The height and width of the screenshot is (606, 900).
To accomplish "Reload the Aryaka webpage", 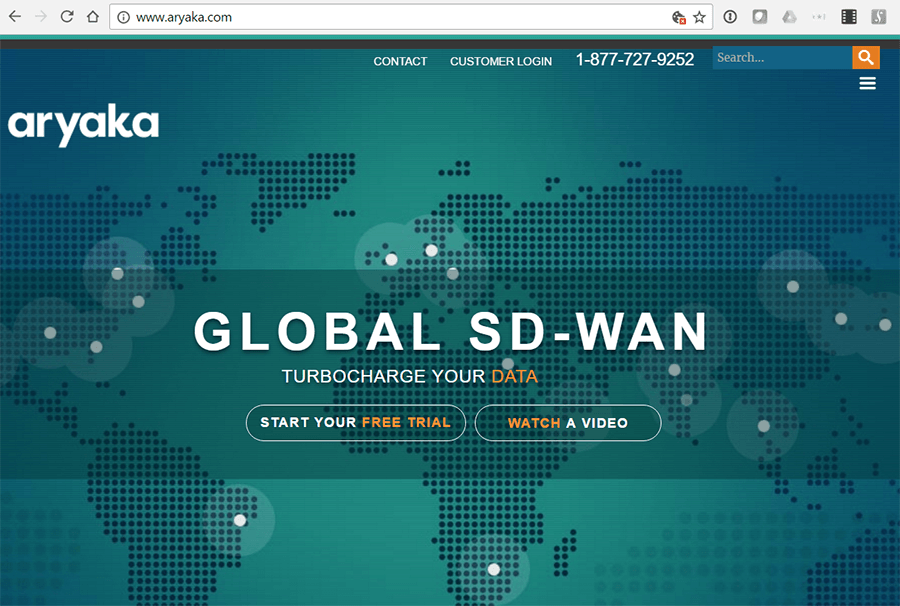I will tap(66, 16).
